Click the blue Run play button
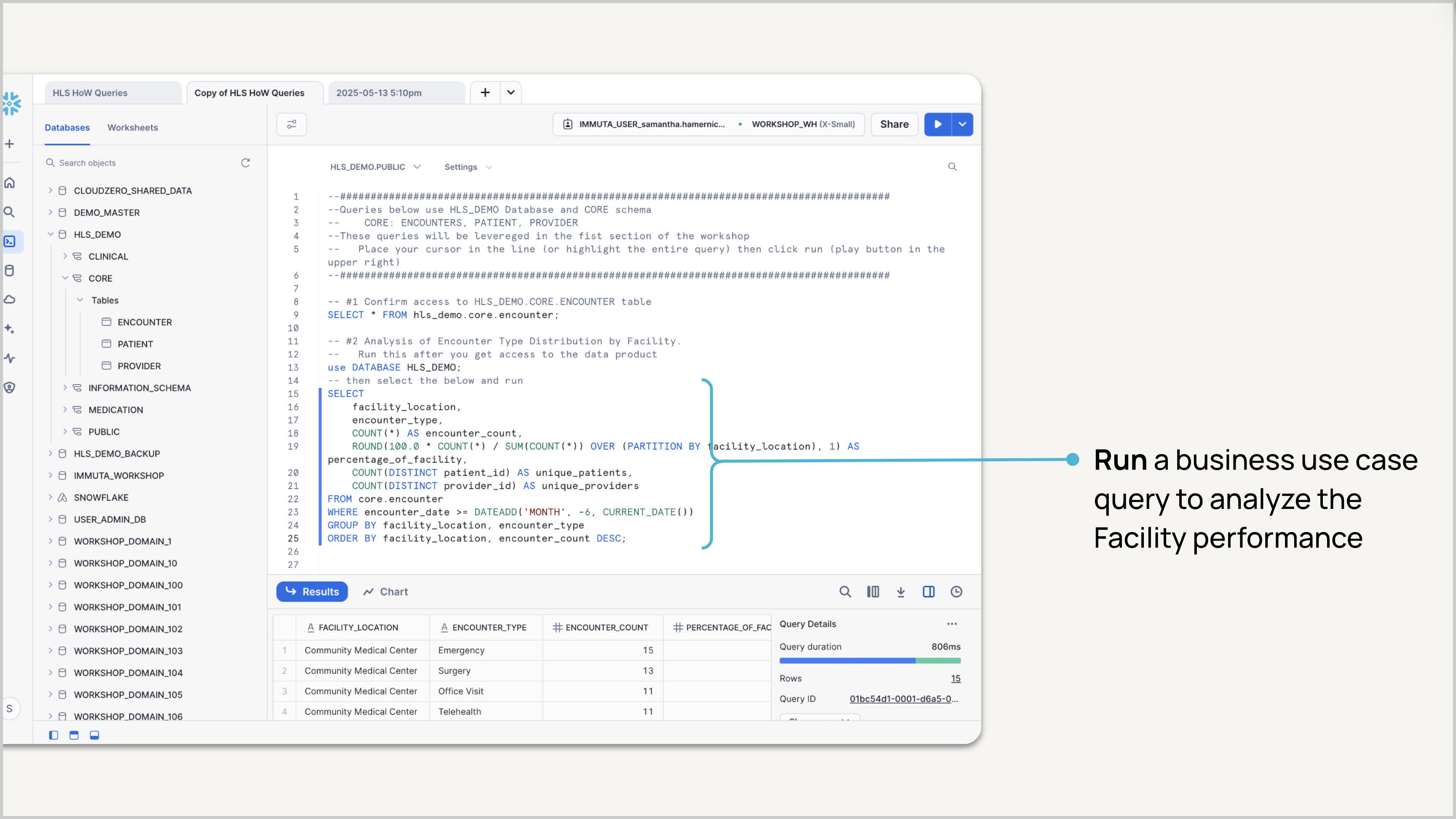Viewport: 1456px width, 819px height. tap(938, 124)
